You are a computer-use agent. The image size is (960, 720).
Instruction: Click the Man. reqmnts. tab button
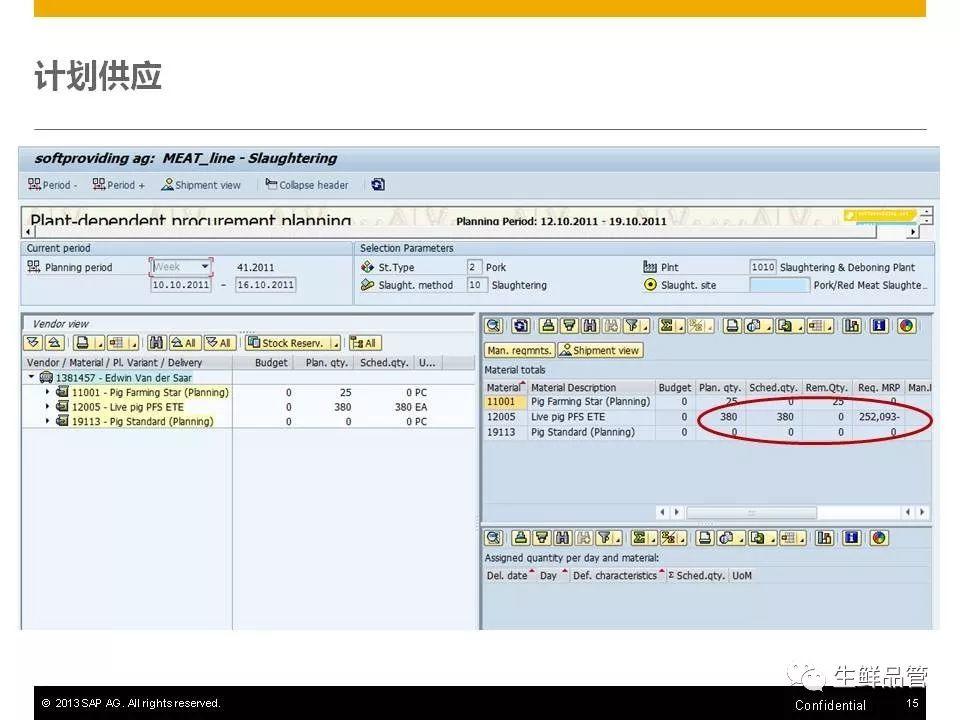[519, 350]
